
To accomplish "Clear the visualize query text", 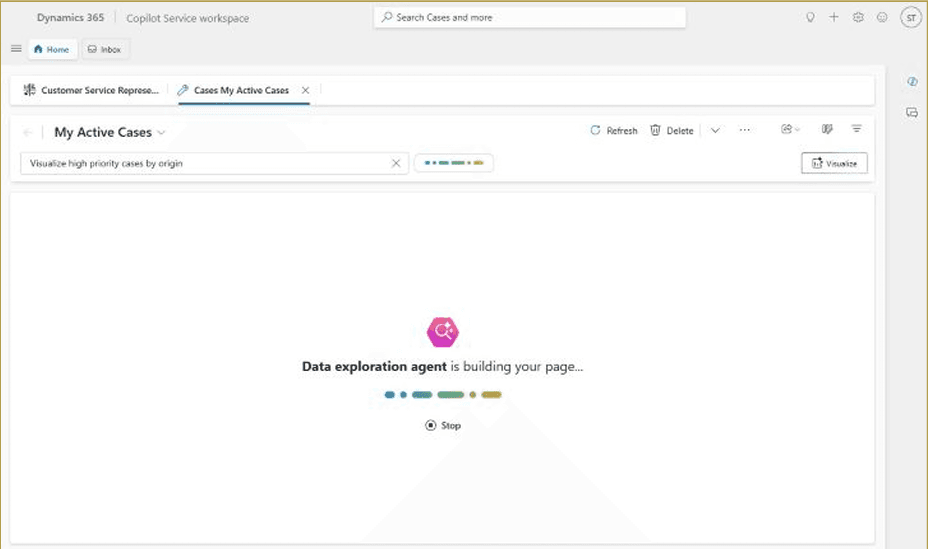I will click(396, 163).
